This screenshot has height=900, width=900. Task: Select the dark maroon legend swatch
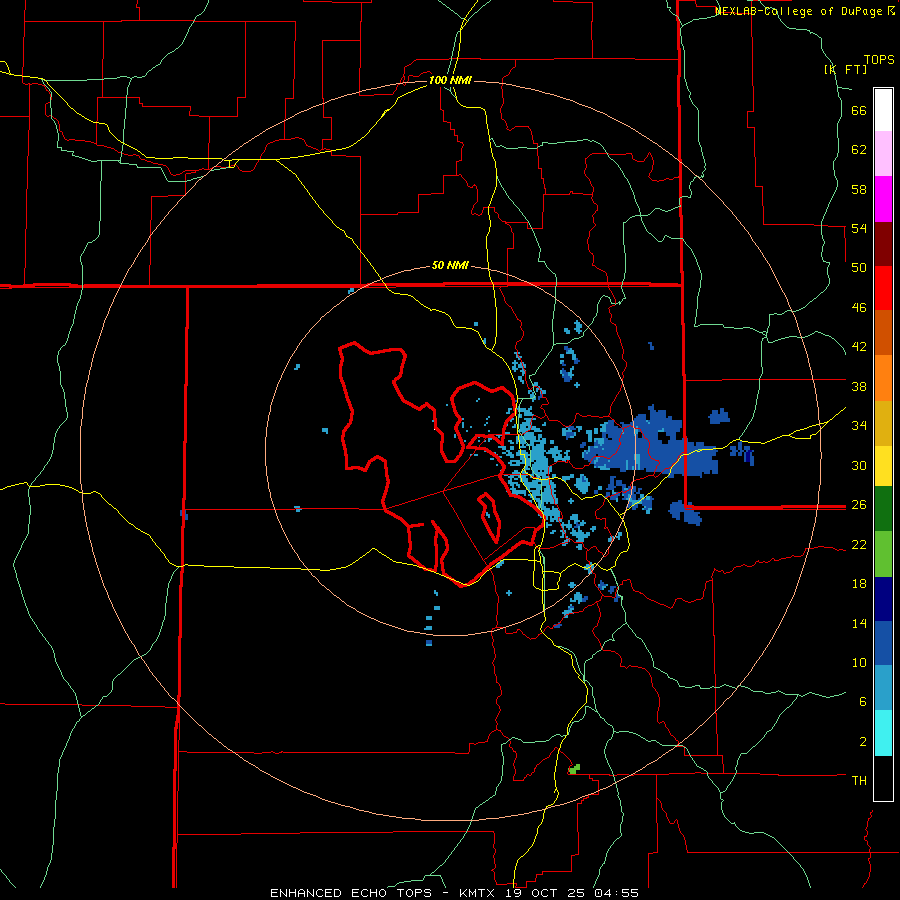point(883,243)
